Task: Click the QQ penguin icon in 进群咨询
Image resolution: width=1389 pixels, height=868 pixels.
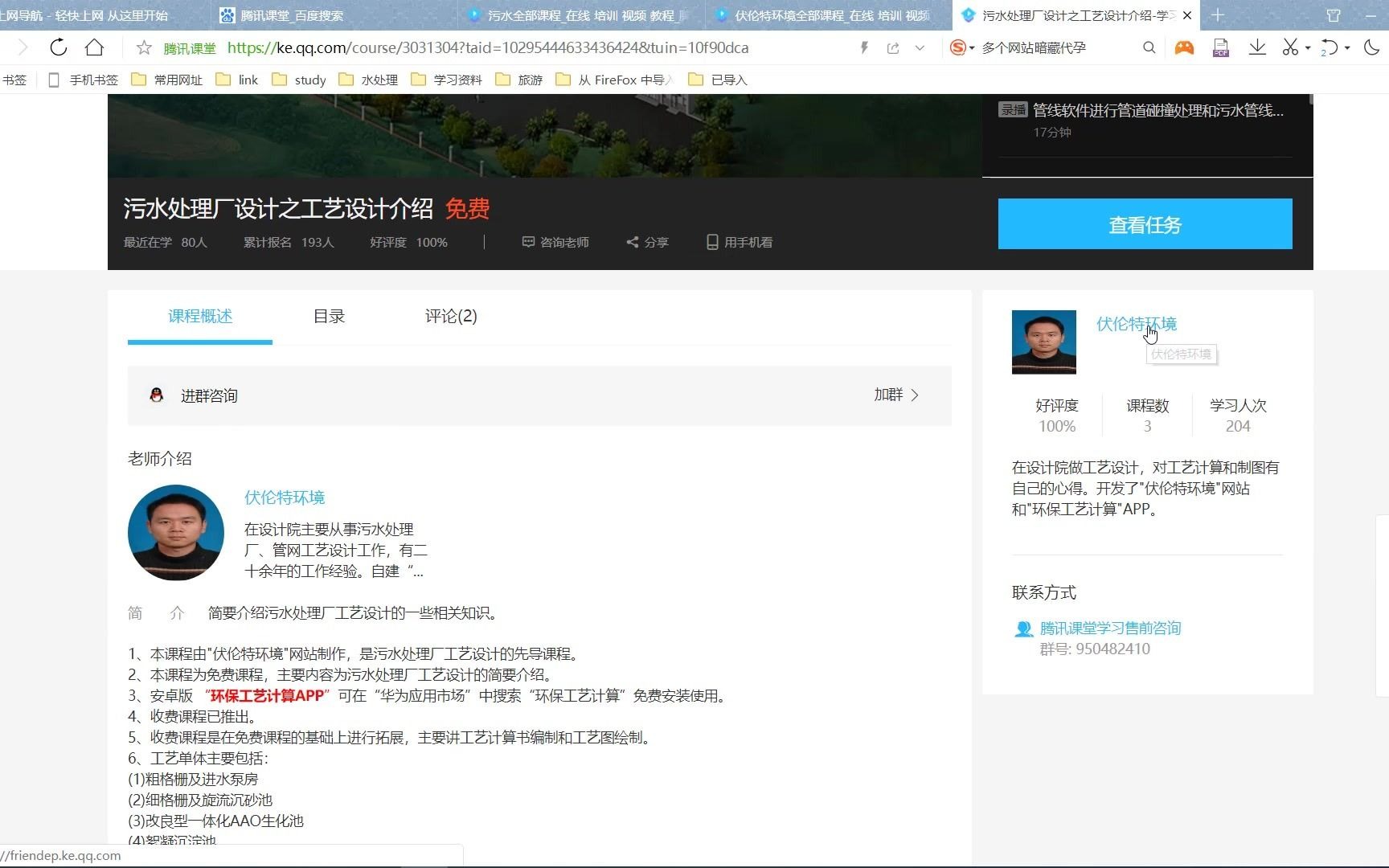Action: 157,395
